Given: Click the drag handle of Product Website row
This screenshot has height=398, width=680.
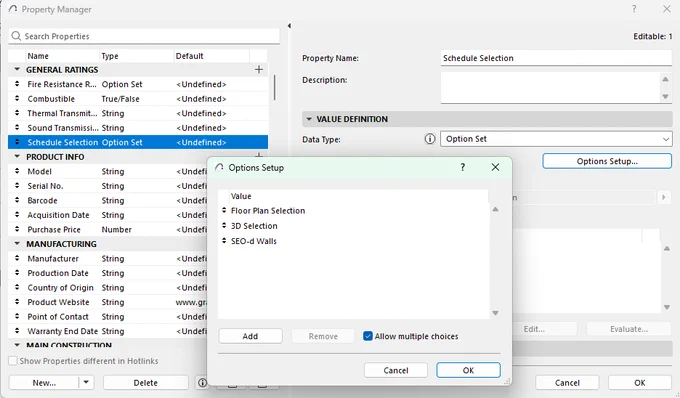Looking at the screenshot, I should pyautogui.click(x=17, y=302).
